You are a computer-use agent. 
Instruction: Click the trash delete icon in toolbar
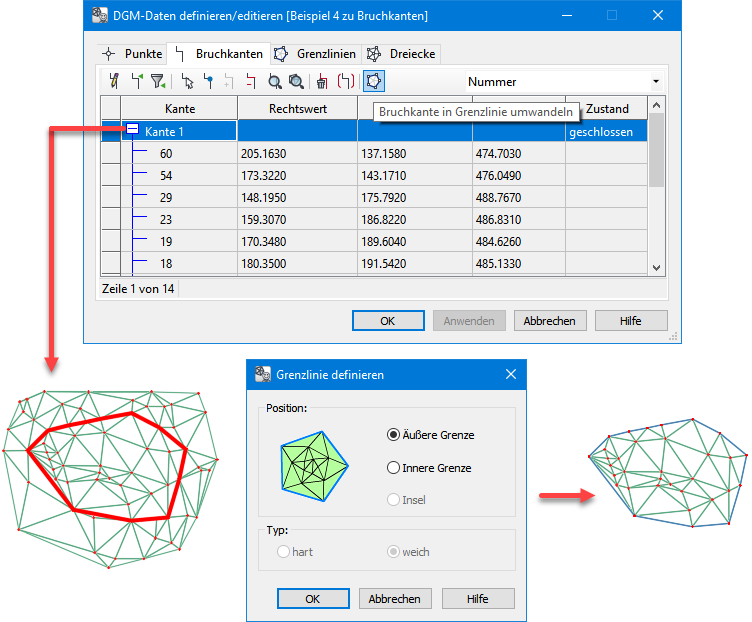click(321, 82)
